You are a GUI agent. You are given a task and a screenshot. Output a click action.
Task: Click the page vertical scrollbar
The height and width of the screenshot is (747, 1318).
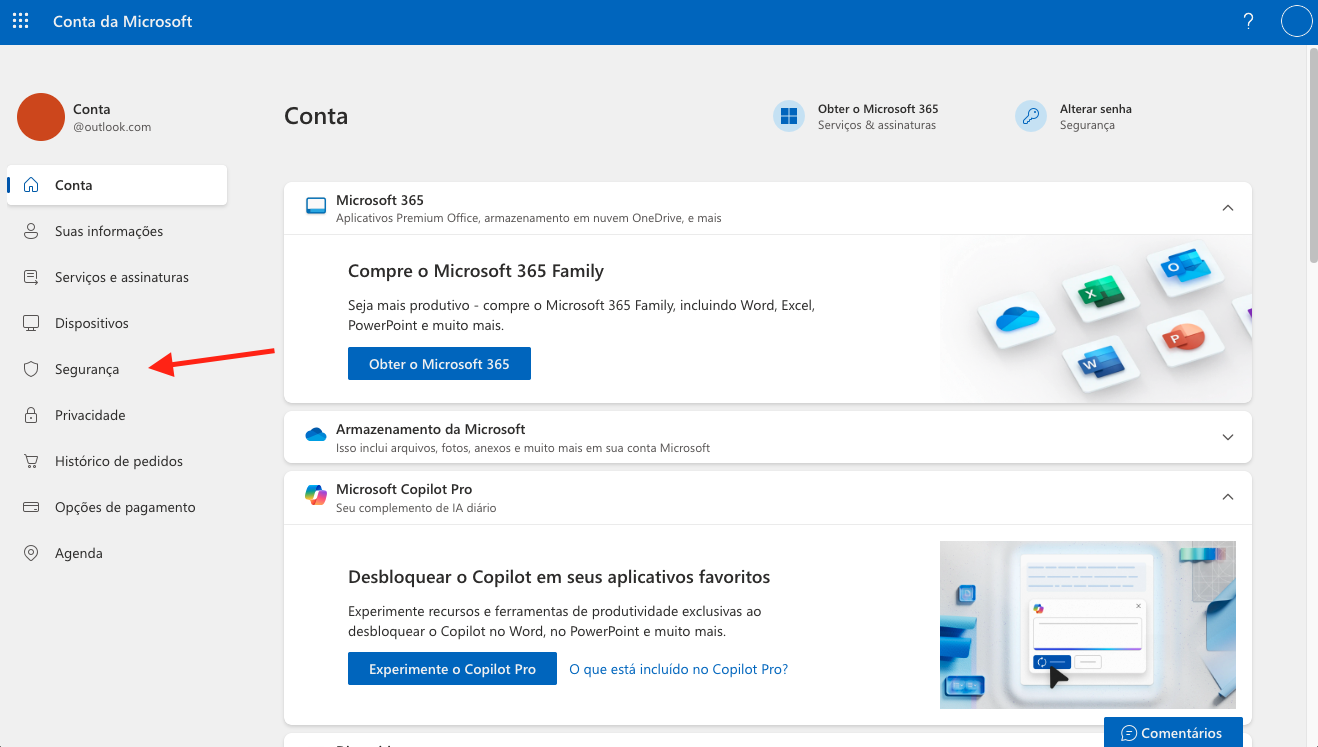click(x=1312, y=155)
